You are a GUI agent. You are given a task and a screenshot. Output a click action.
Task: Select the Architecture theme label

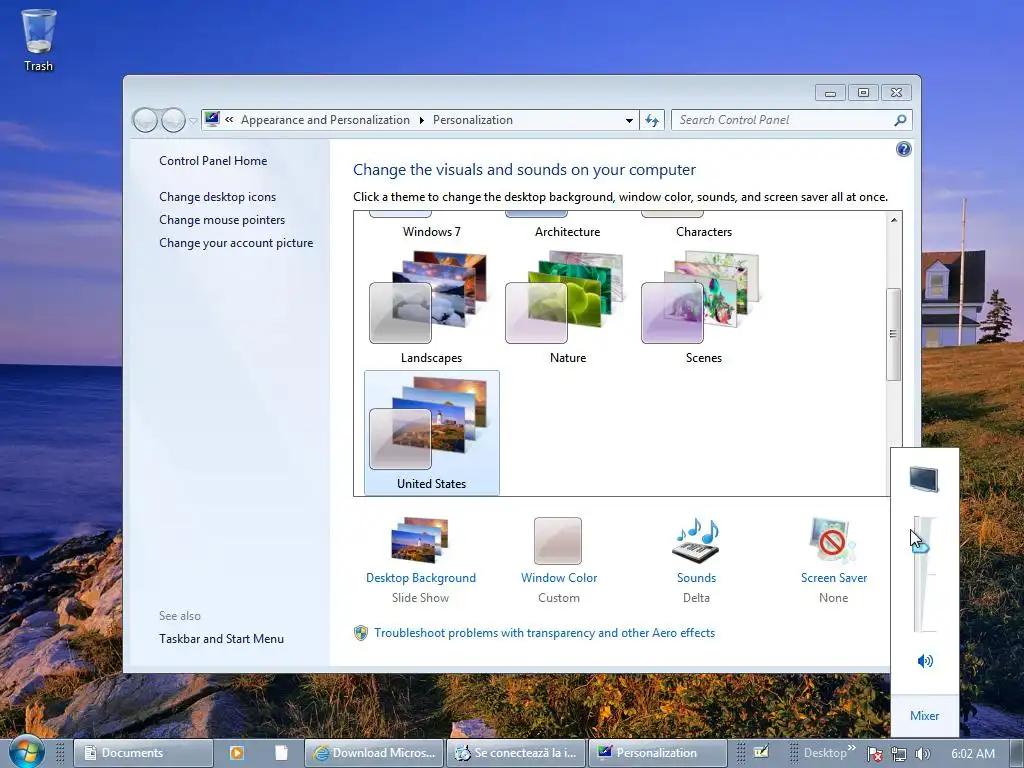point(568,232)
